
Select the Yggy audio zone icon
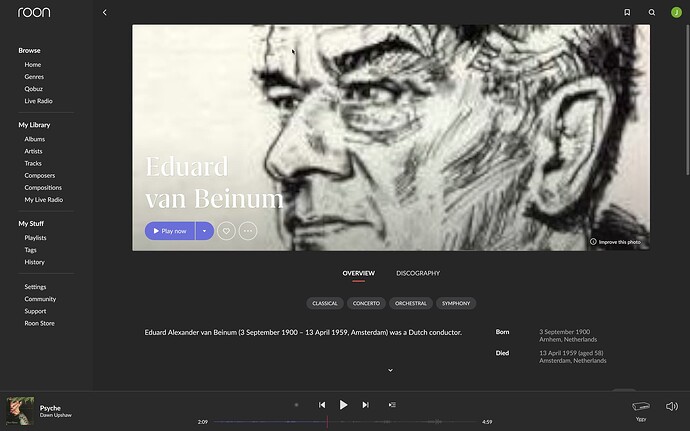click(x=641, y=406)
